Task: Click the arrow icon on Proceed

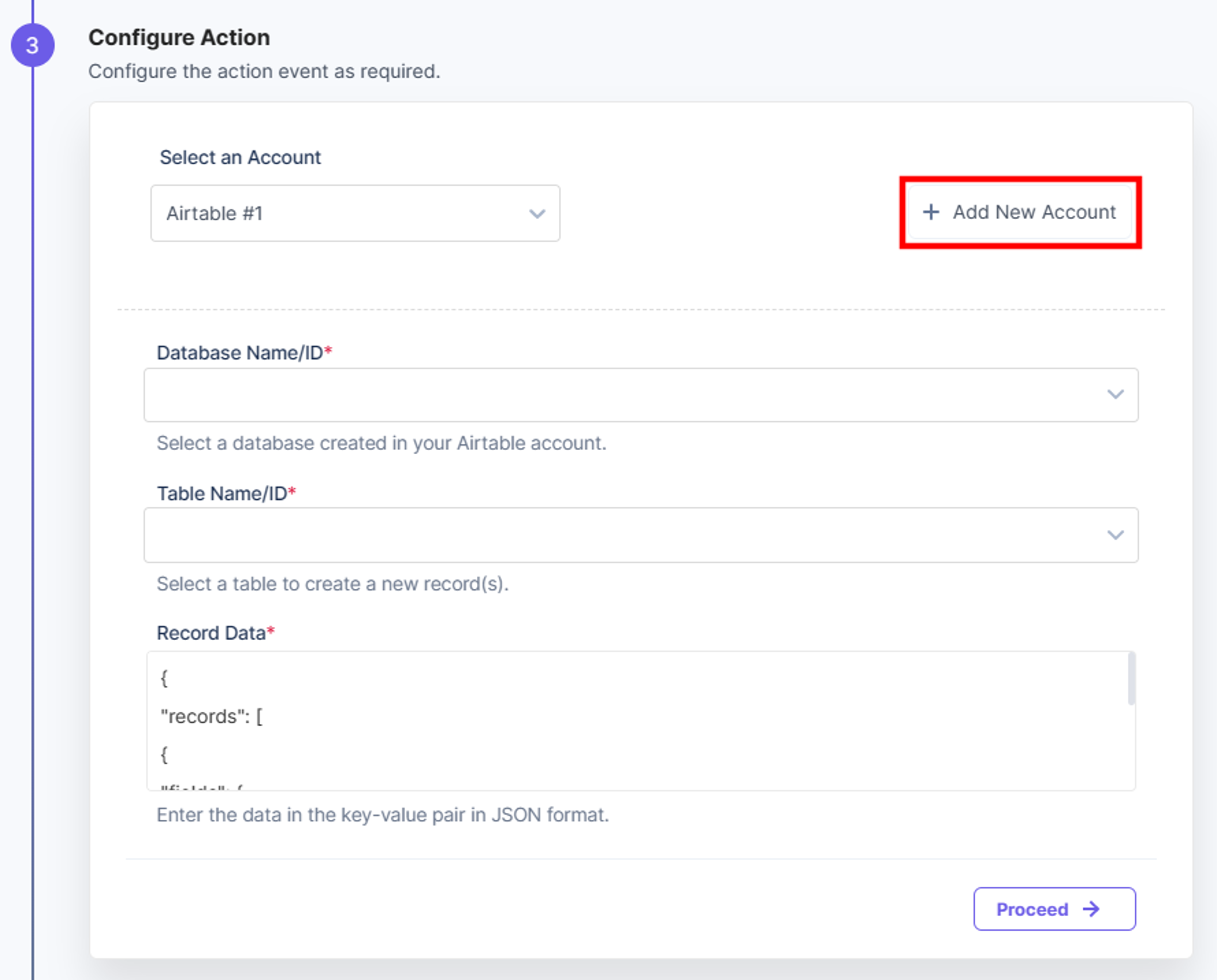Action: [x=1091, y=909]
